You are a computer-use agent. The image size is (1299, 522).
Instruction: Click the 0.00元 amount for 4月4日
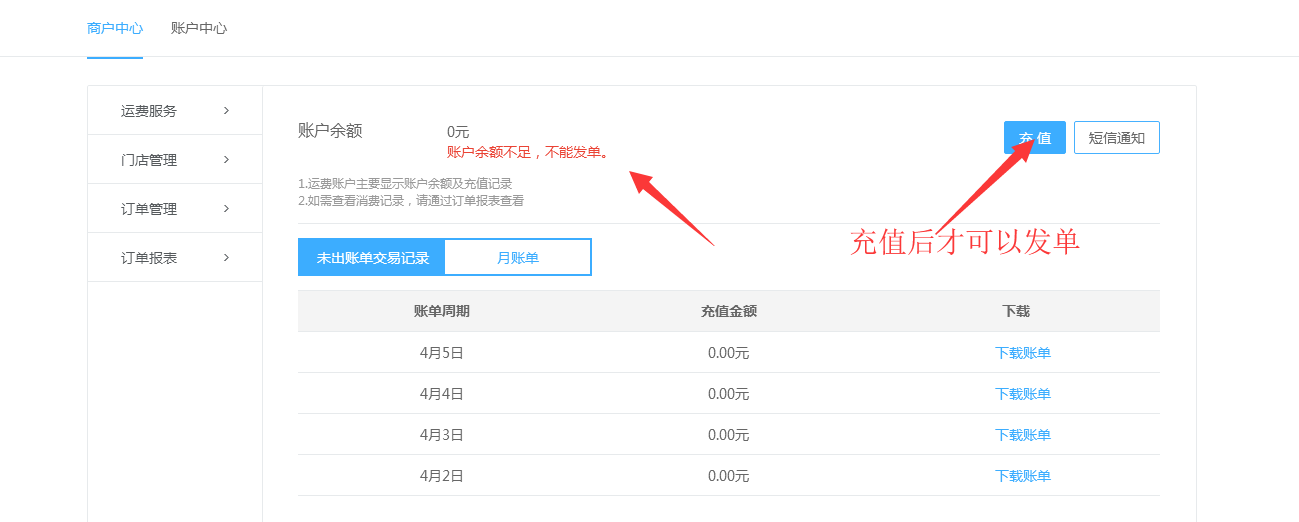(729, 394)
